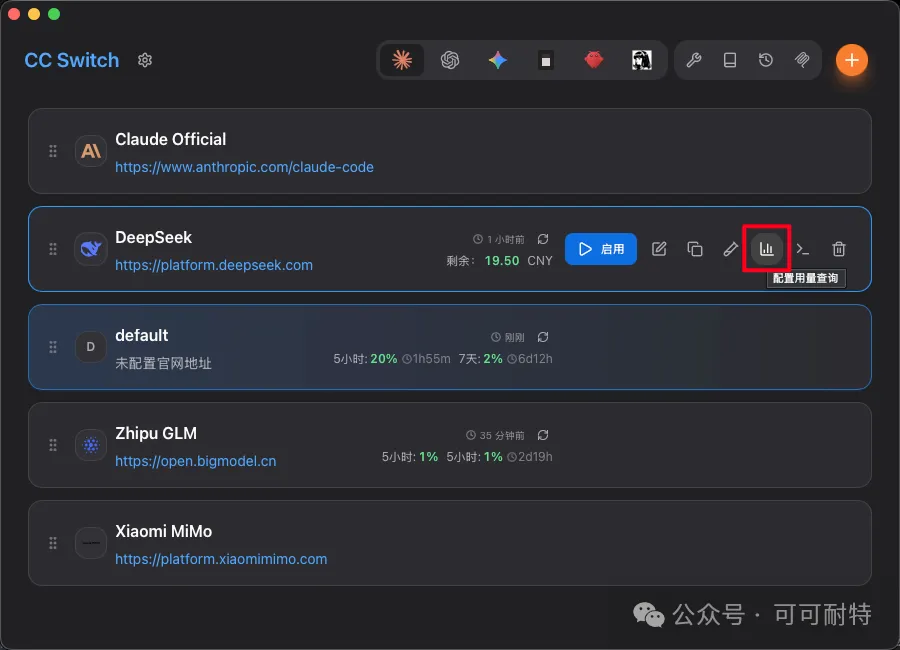Select the white square app tab
Screen dimensions: 900x650
[x=546, y=60]
